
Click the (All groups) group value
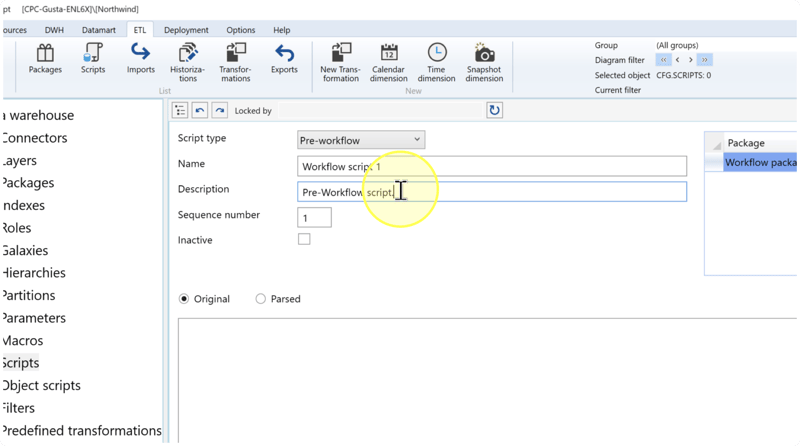(x=677, y=45)
